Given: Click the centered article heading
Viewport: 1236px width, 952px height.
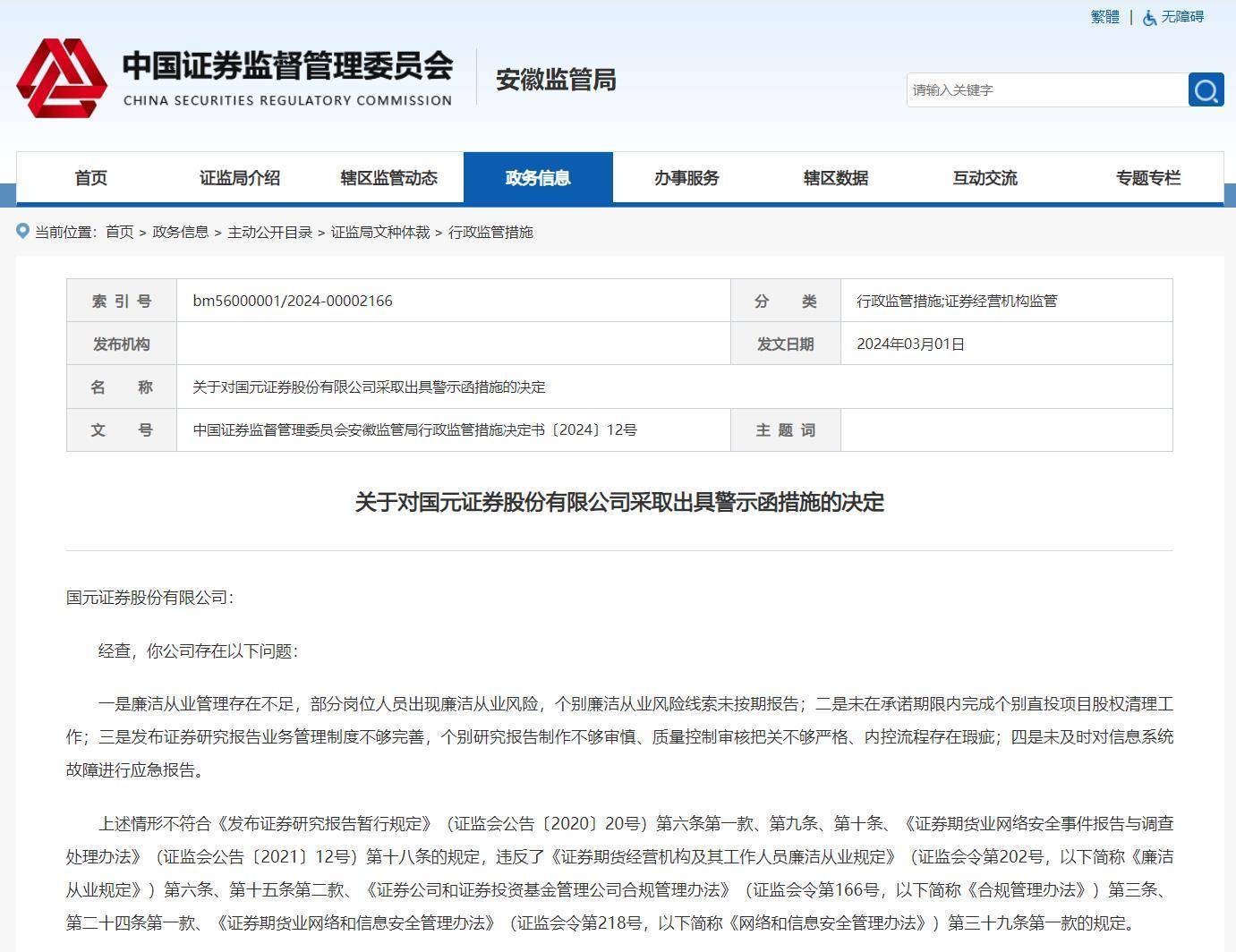Looking at the screenshot, I should tap(619, 502).
